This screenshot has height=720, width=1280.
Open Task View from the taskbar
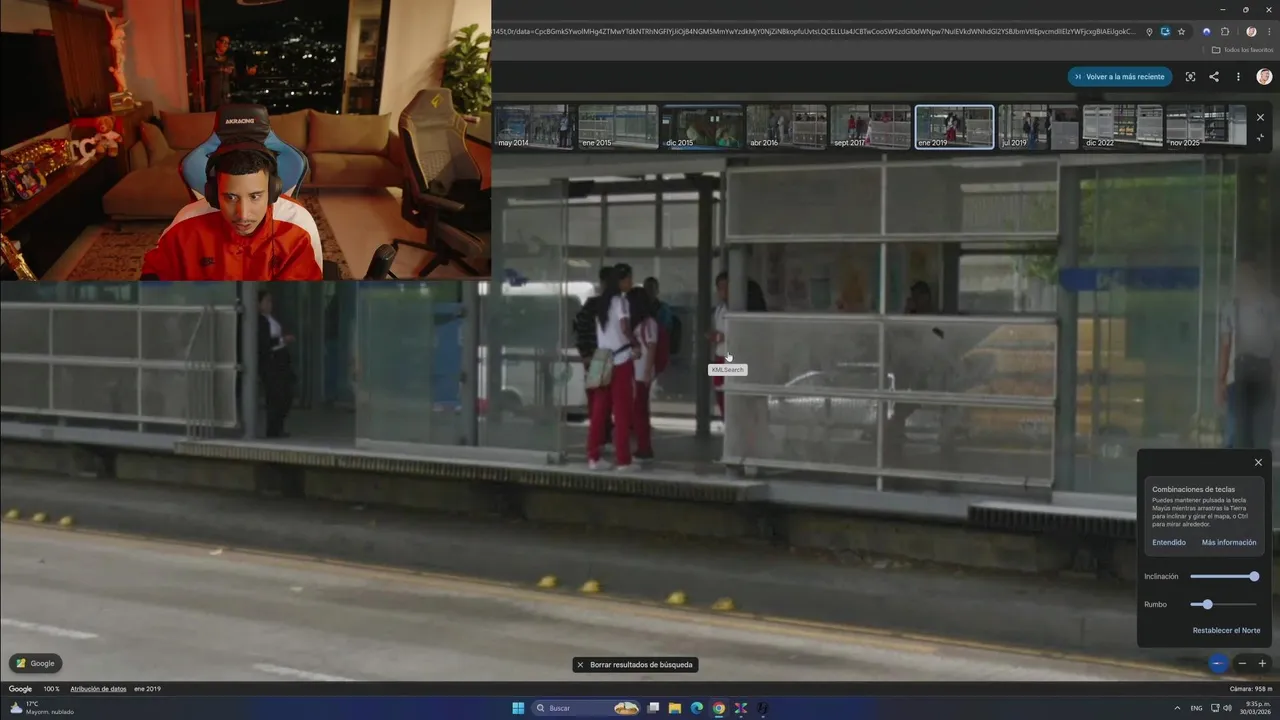click(653, 708)
